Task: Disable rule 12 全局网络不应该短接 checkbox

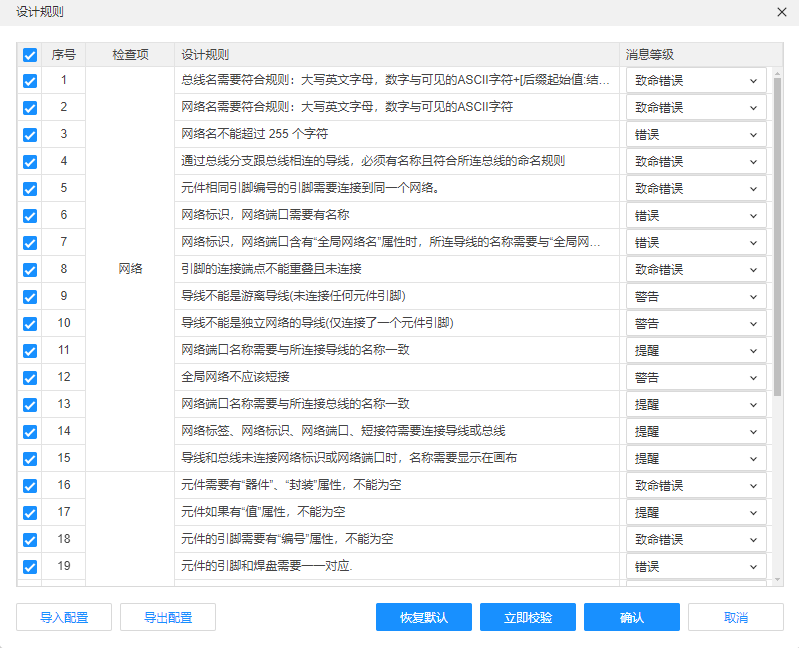Action: 30,378
